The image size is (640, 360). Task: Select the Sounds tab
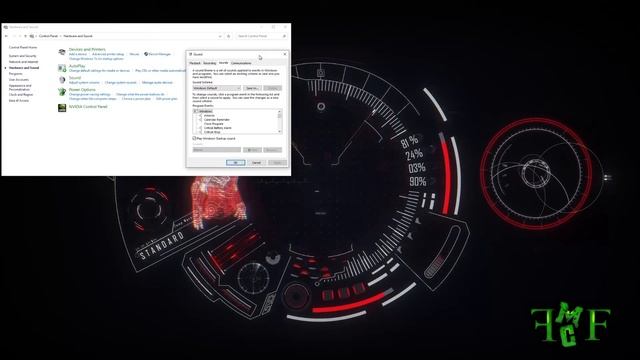[223, 63]
